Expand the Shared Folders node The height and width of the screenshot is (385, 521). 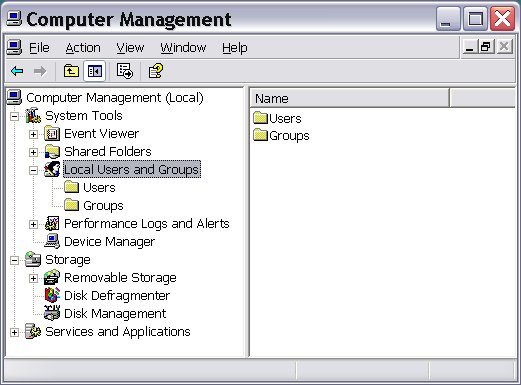(33, 152)
